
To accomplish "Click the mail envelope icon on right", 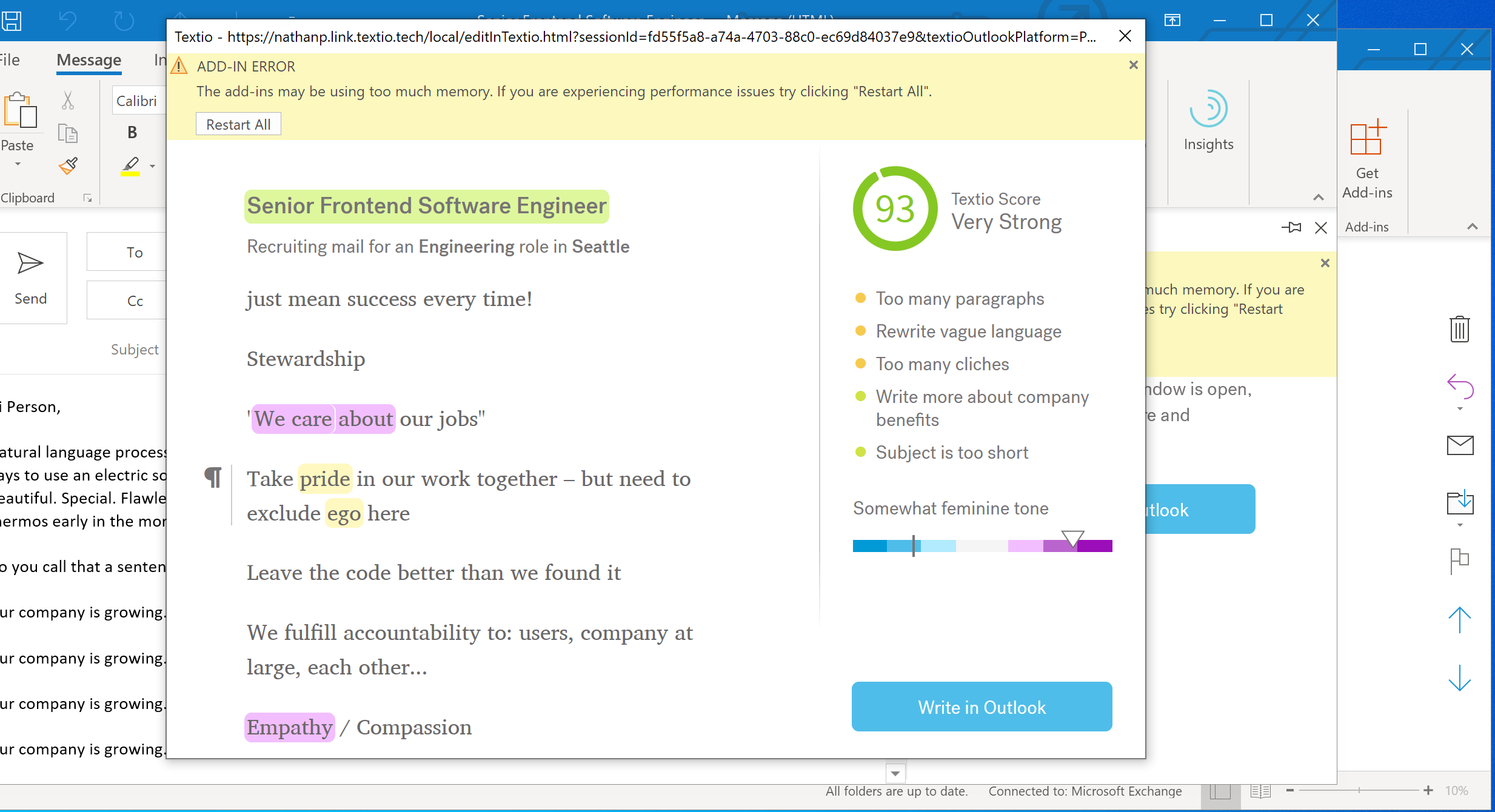I will point(1460,445).
